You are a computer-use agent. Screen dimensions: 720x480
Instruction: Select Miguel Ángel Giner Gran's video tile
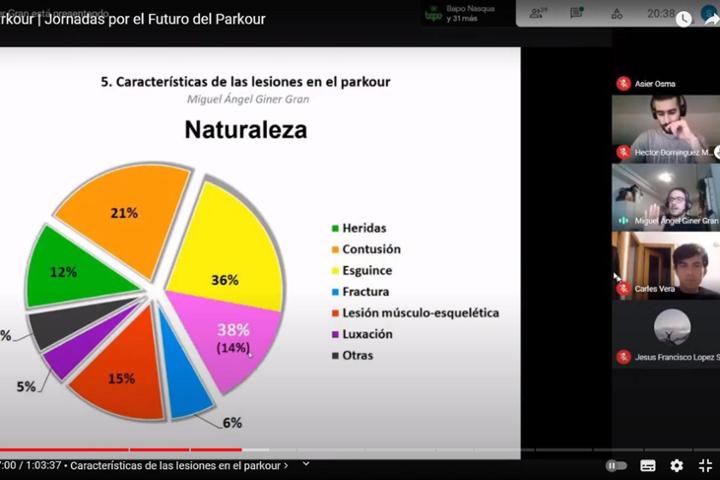coord(665,194)
